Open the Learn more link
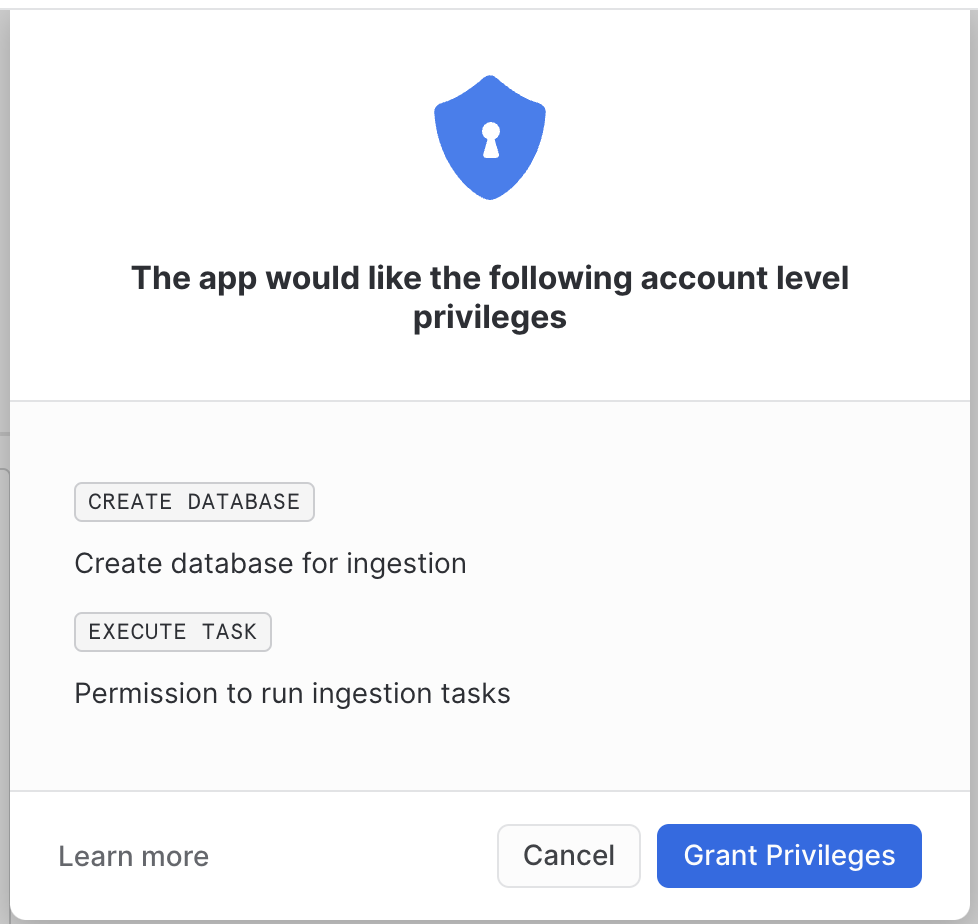Screen dimensions: 978x924 (x=133, y=857)
